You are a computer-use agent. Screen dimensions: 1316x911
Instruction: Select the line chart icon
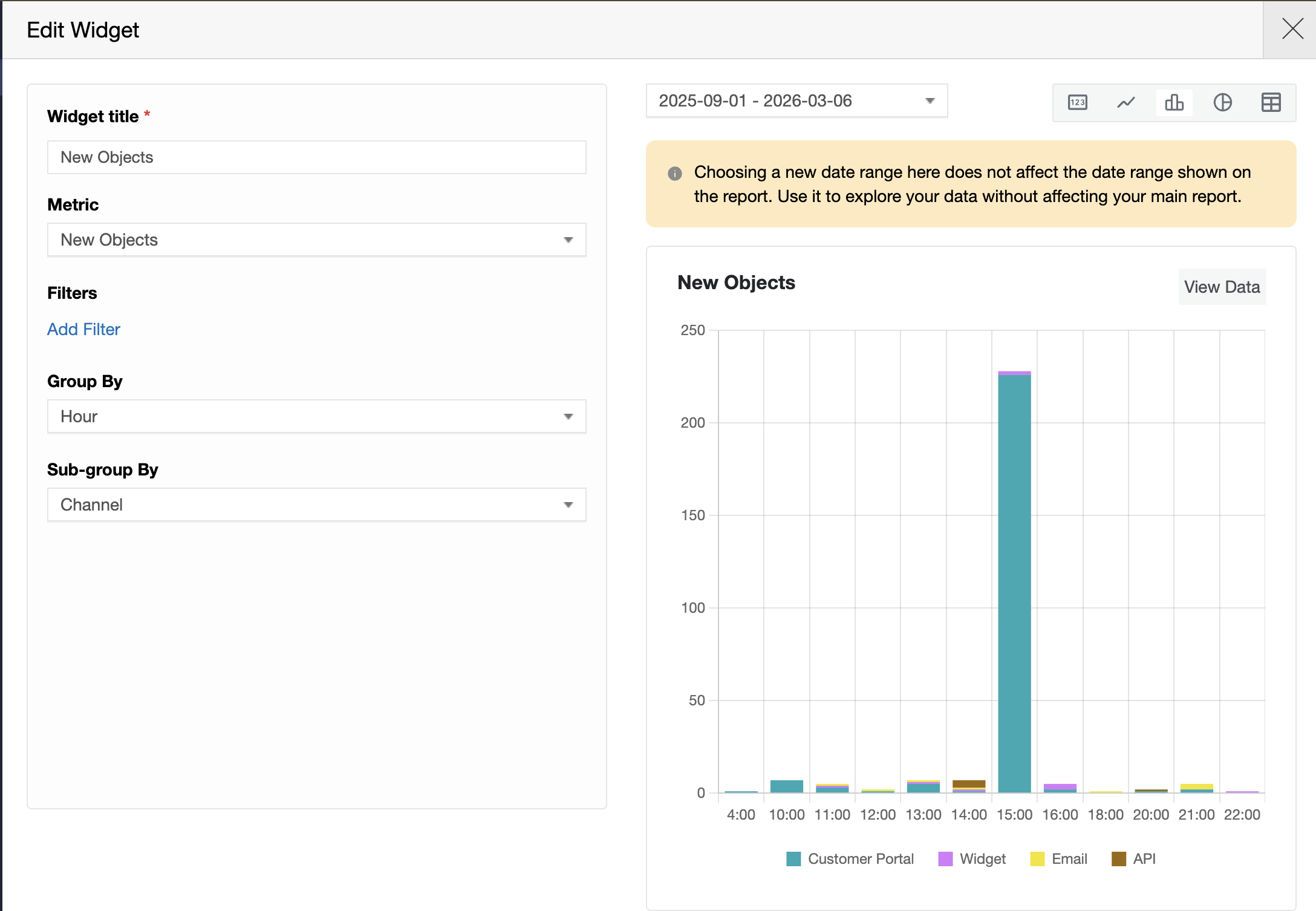(1125, 103)
